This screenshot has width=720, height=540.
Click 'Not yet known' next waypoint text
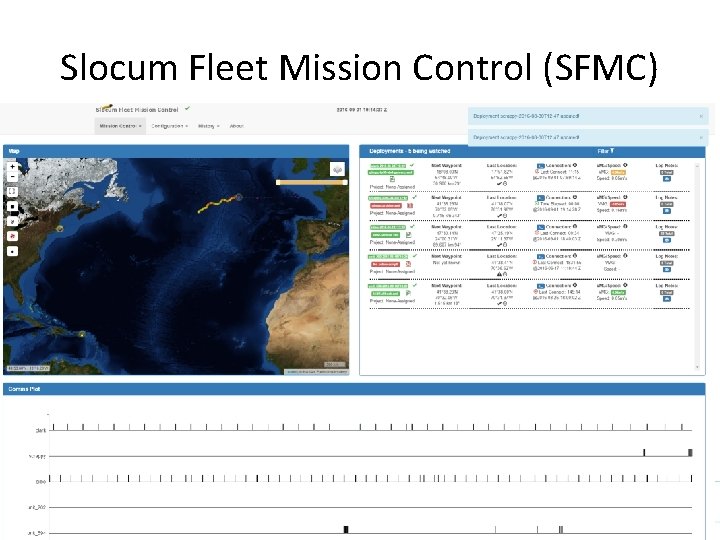pyautogui.click(x=446, y=263)
